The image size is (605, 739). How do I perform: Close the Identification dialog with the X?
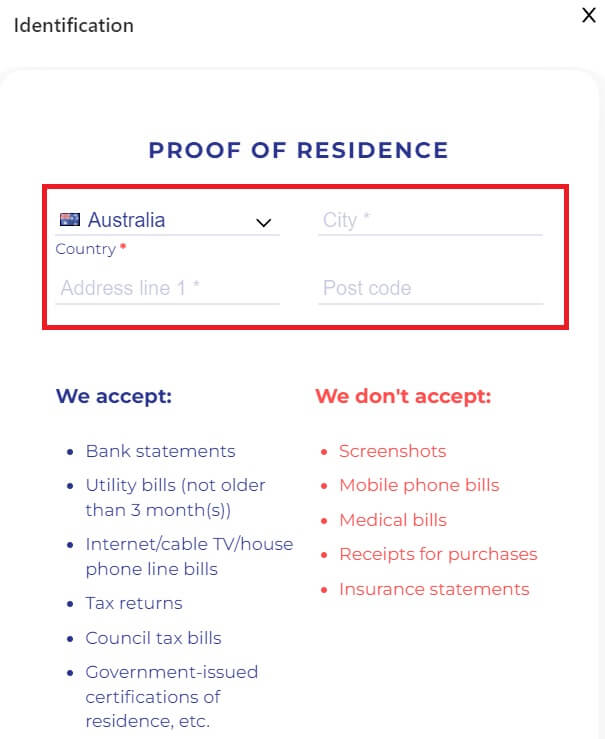[x=588, y=18]
